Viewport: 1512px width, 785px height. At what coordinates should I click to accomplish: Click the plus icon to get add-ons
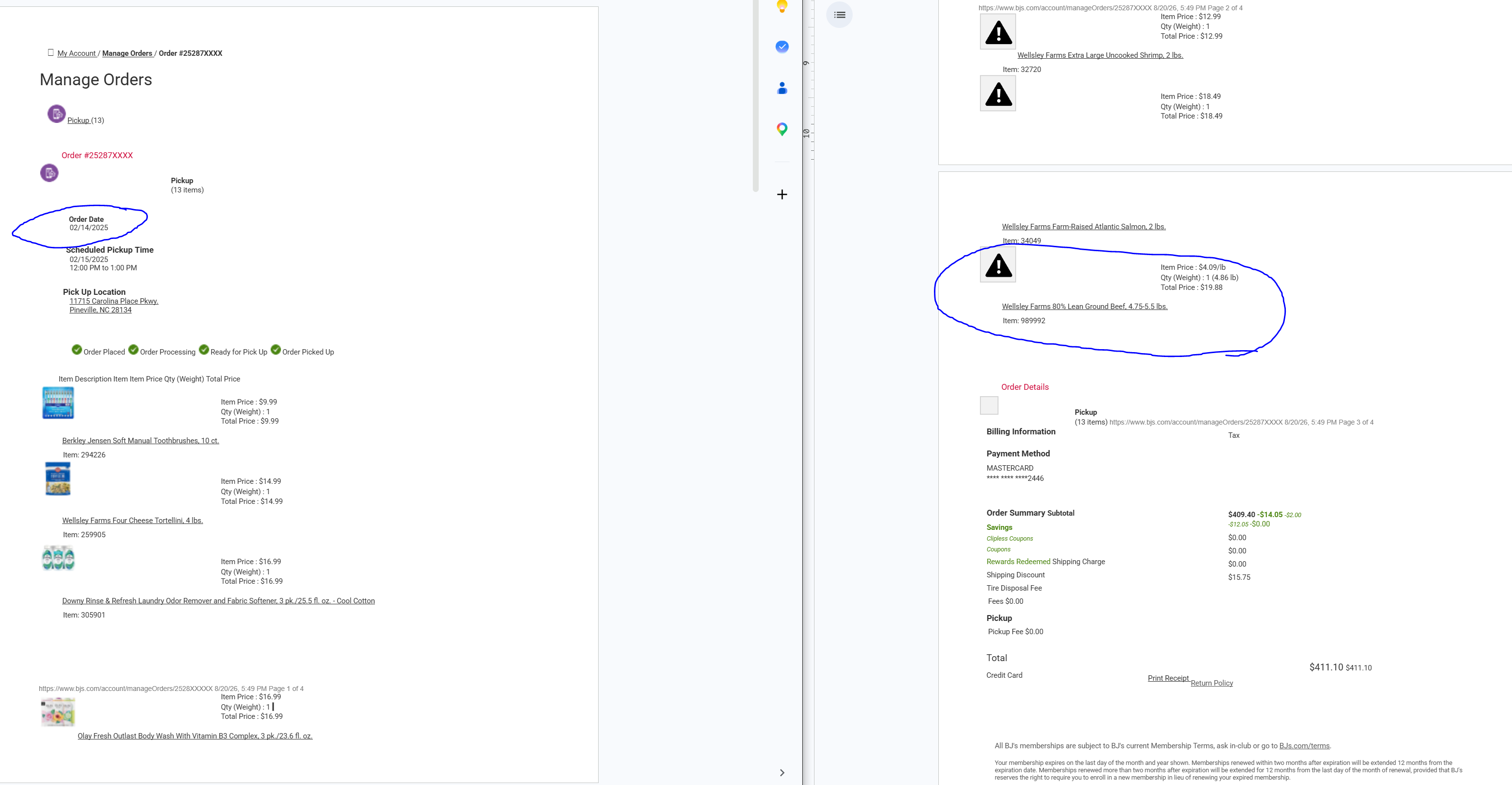[782, 194]
